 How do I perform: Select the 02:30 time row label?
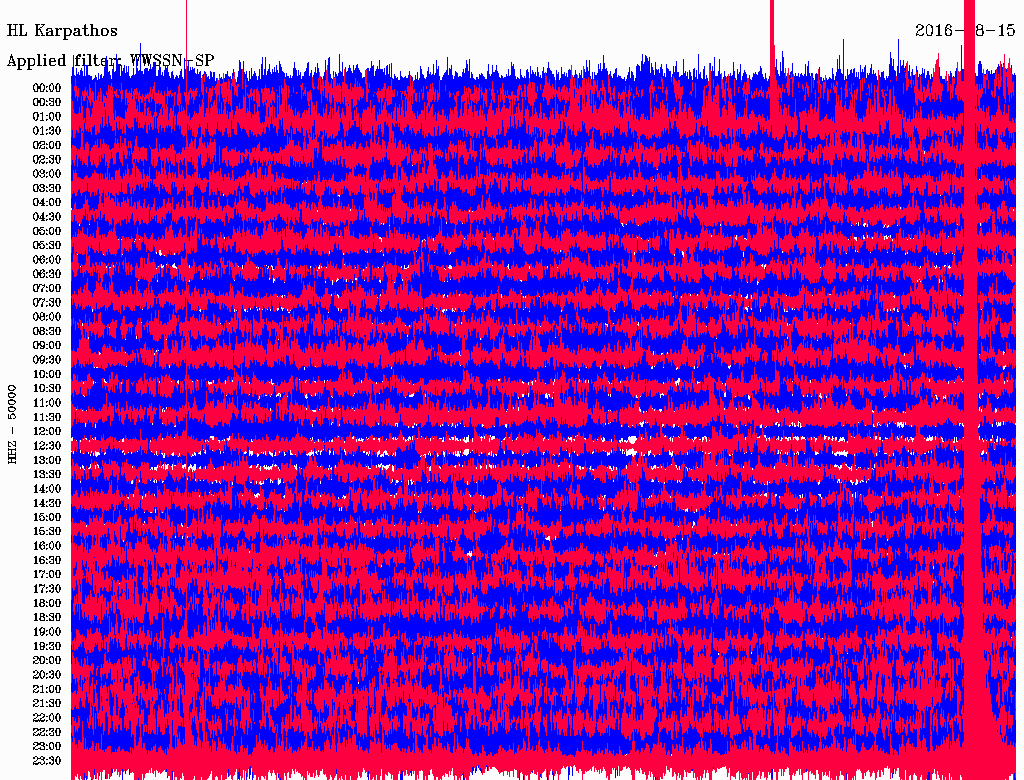(x=47, y=159)
